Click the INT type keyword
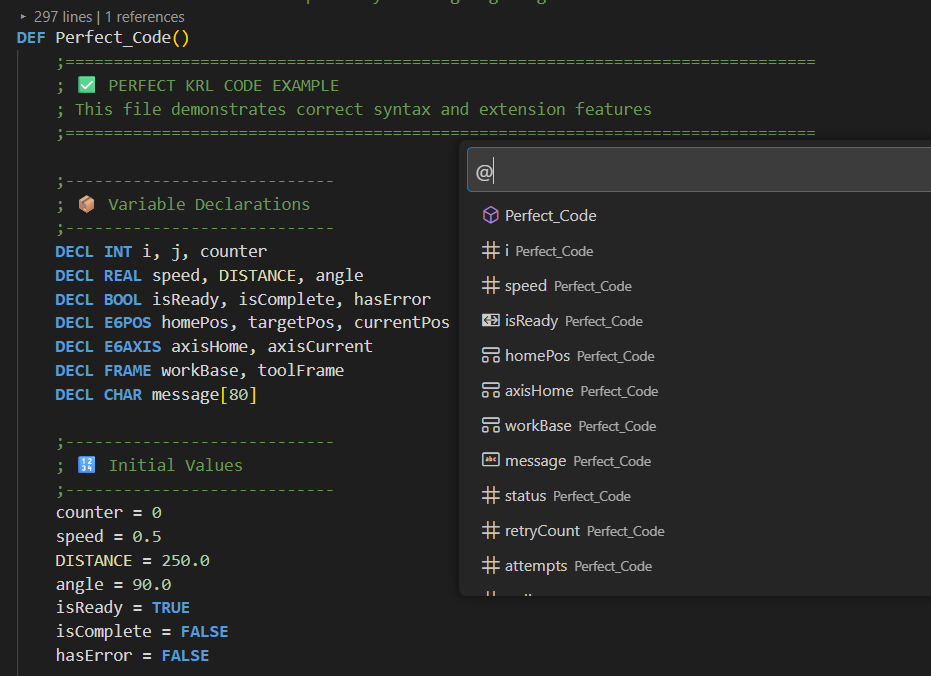Screen dimensions: 931x676 tap(118, 252)
